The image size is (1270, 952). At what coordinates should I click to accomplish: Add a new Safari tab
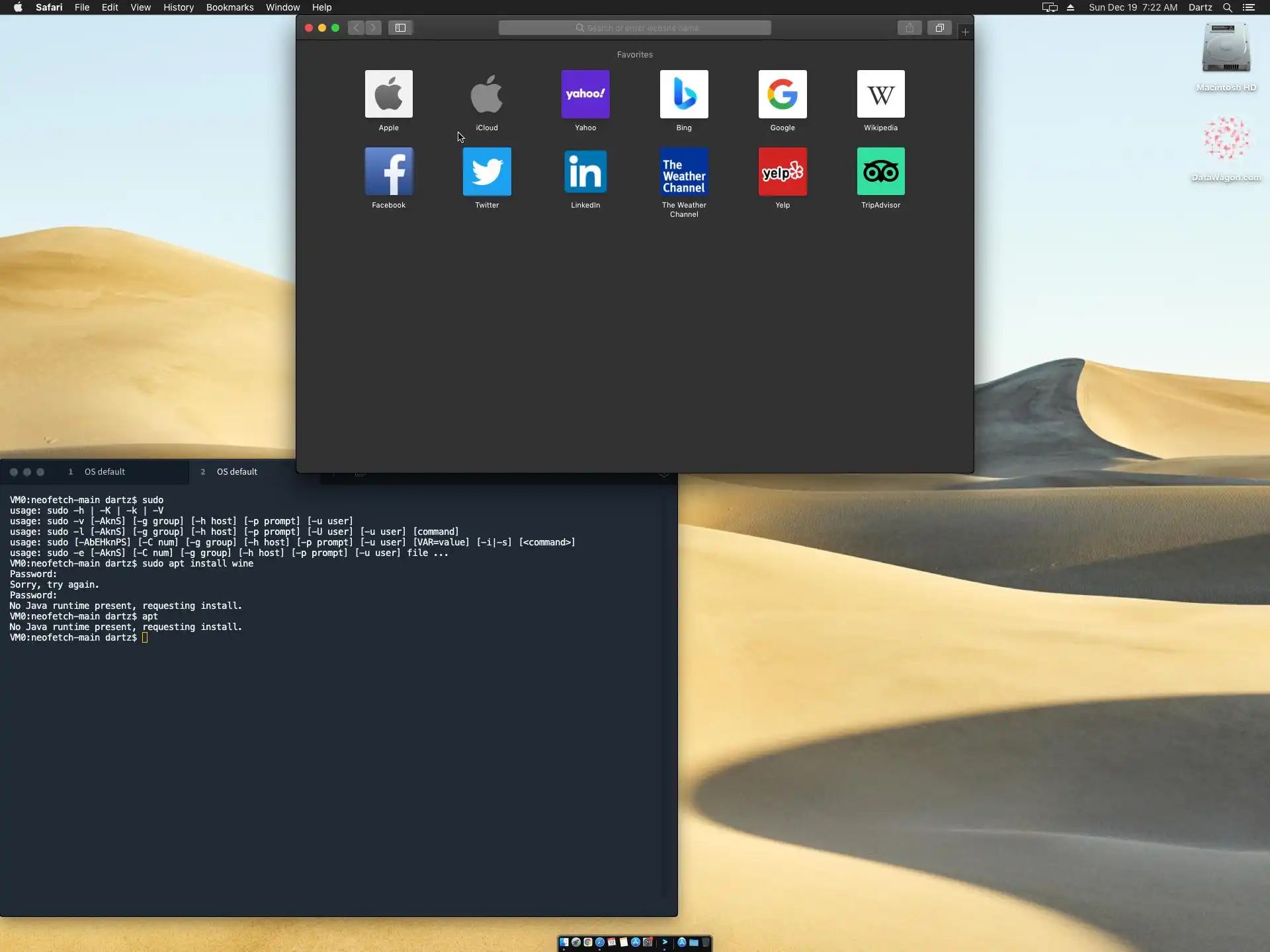point(965,32)
